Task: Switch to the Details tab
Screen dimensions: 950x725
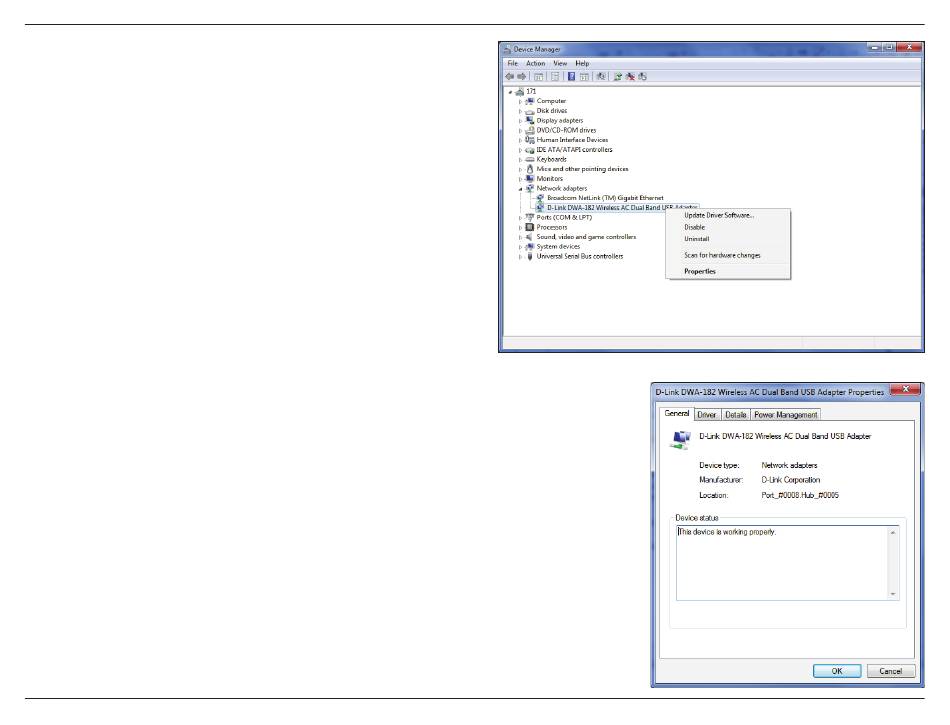Action: pyautogui.click(x=736, y=415)
